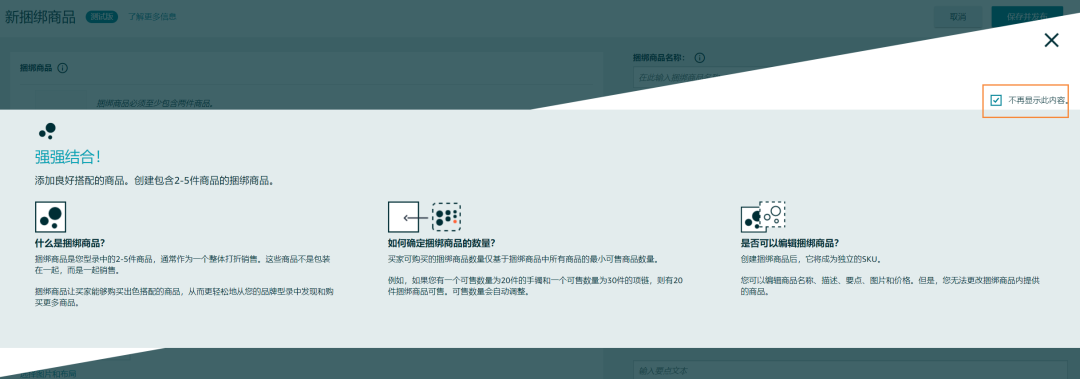Screen dimensions: 1080x379
Task: Focus the bundle name input field
Action: (849, 77)
